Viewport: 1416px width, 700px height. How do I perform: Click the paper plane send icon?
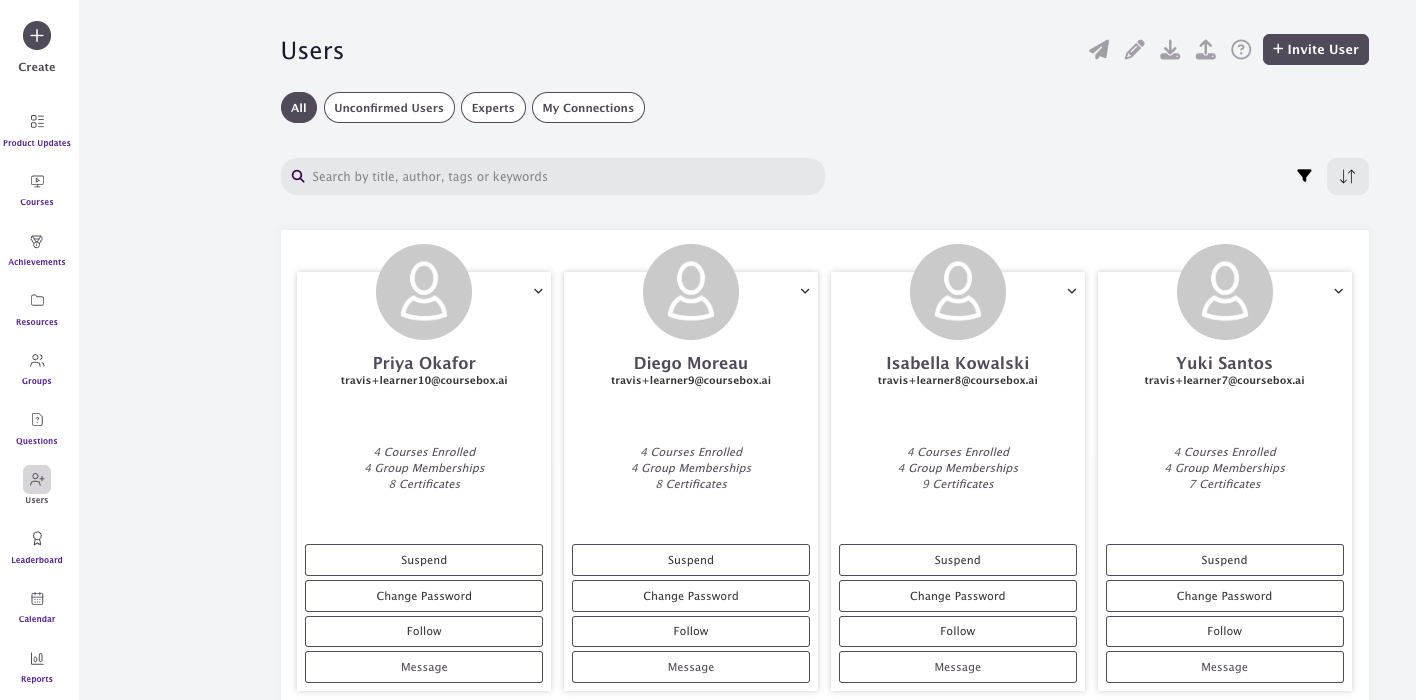coord(1099,50)
